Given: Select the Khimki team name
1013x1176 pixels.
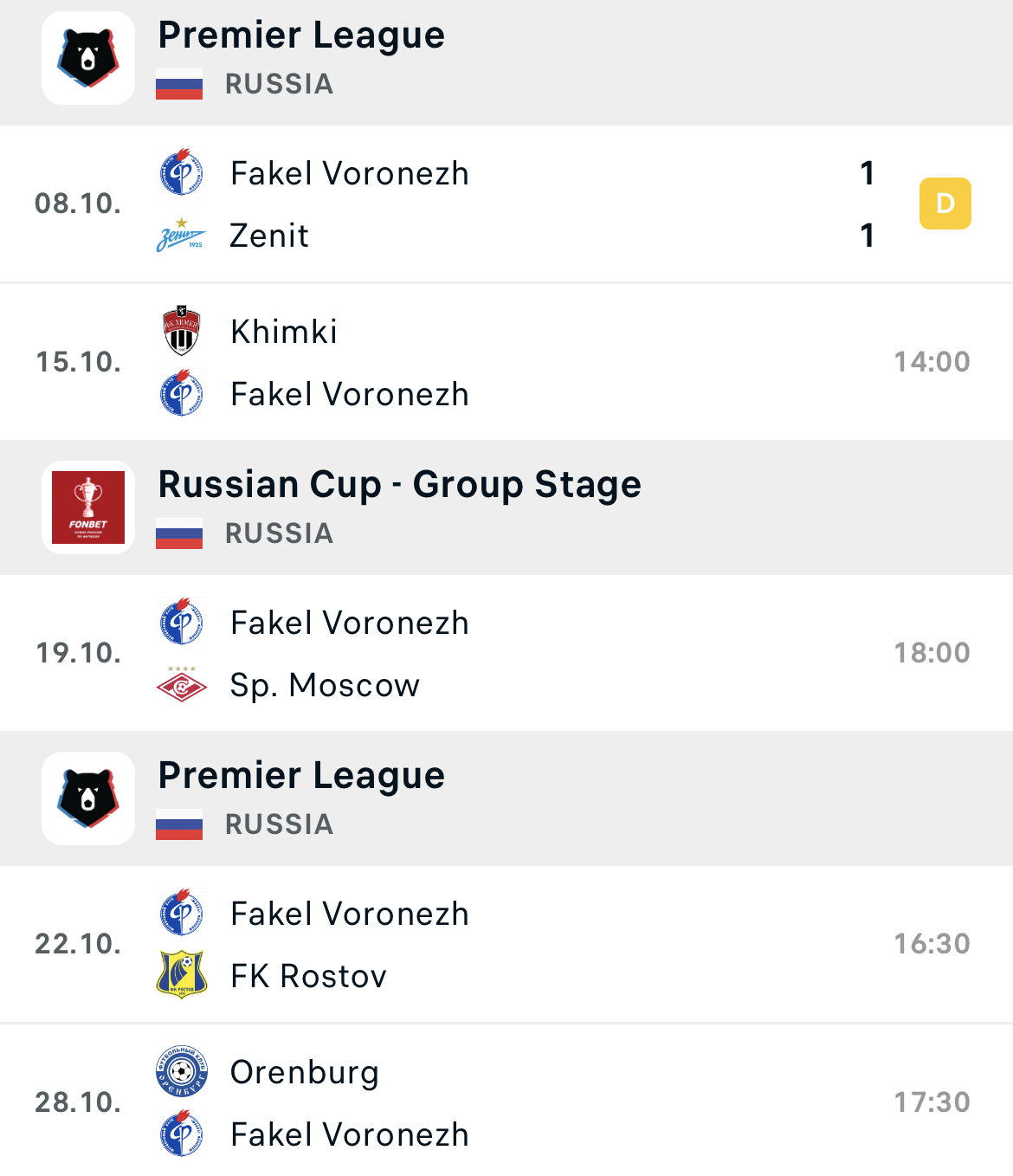Looking at the screenshot, I should point(284,332).
